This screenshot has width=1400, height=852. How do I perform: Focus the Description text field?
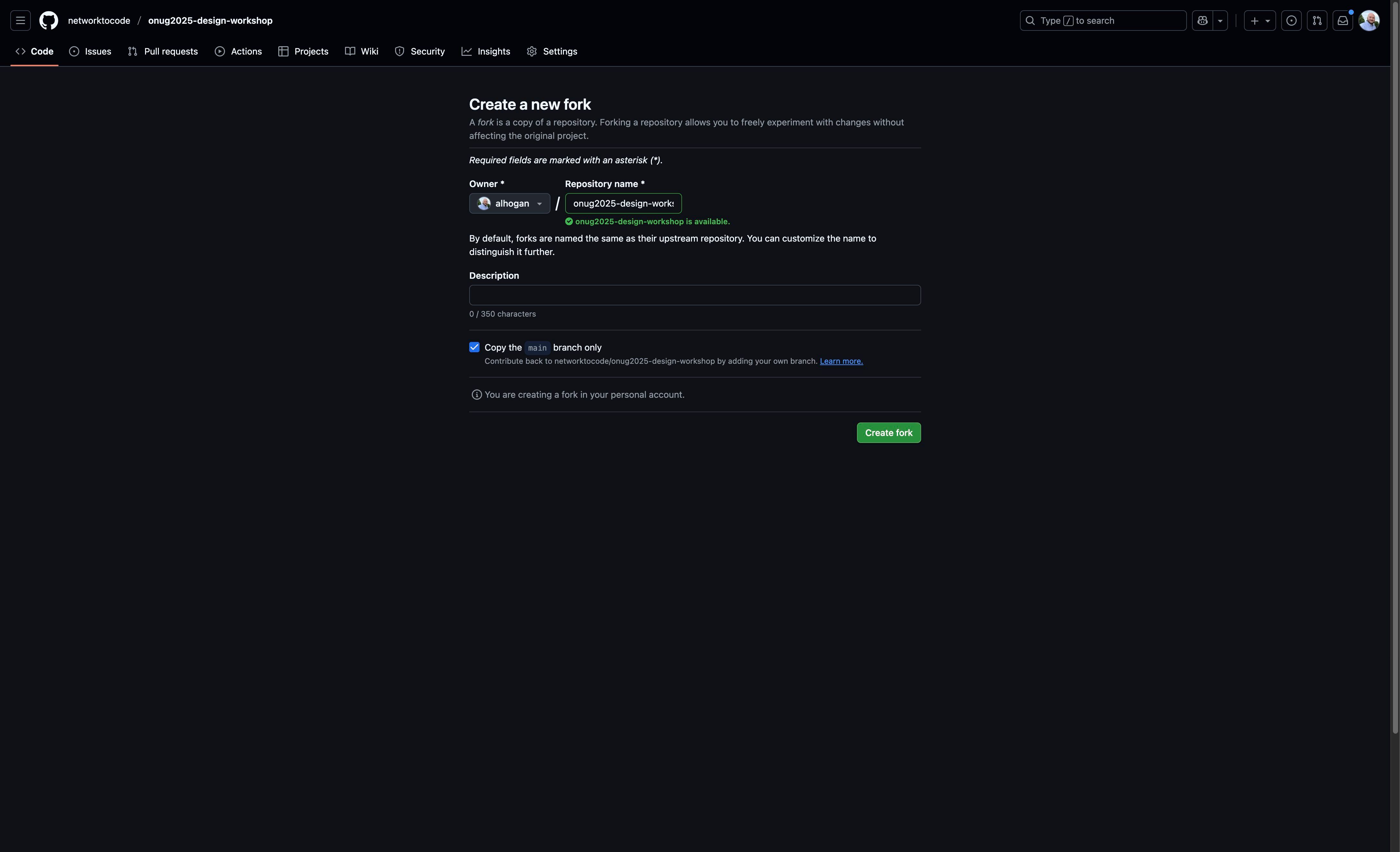pyautogui.click(x=694, y=295)
